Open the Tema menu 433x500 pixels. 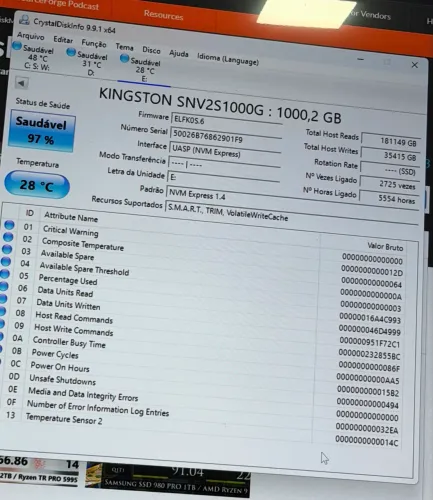124,47
